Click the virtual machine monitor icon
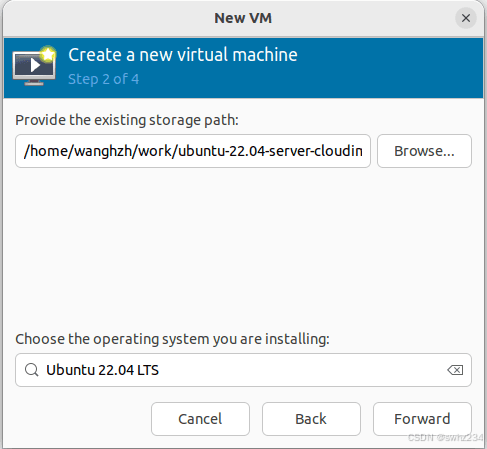487x449 pixels. point(34,67)
